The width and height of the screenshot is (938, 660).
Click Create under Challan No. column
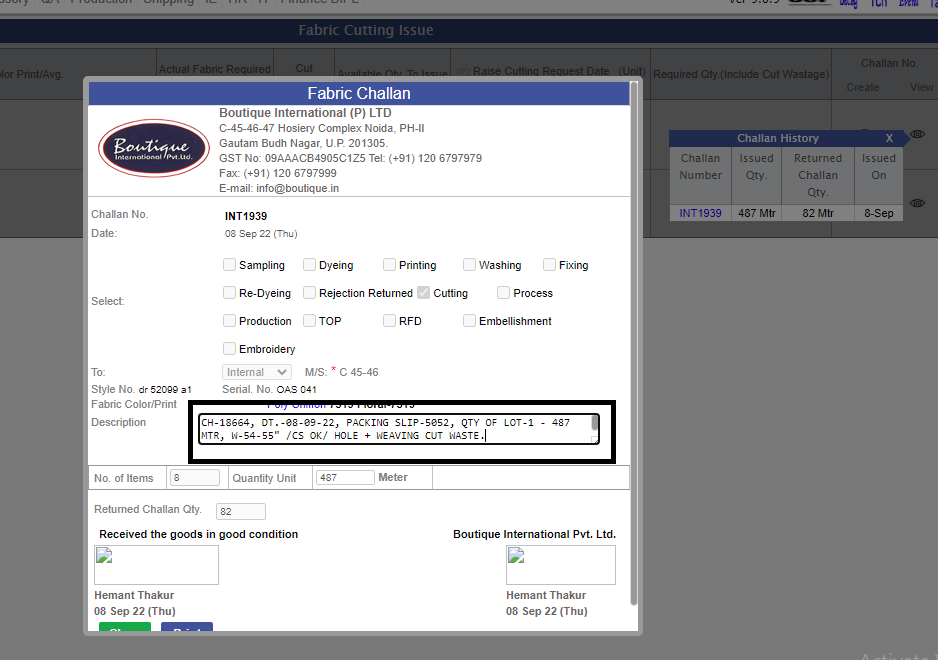click(863, 87)
